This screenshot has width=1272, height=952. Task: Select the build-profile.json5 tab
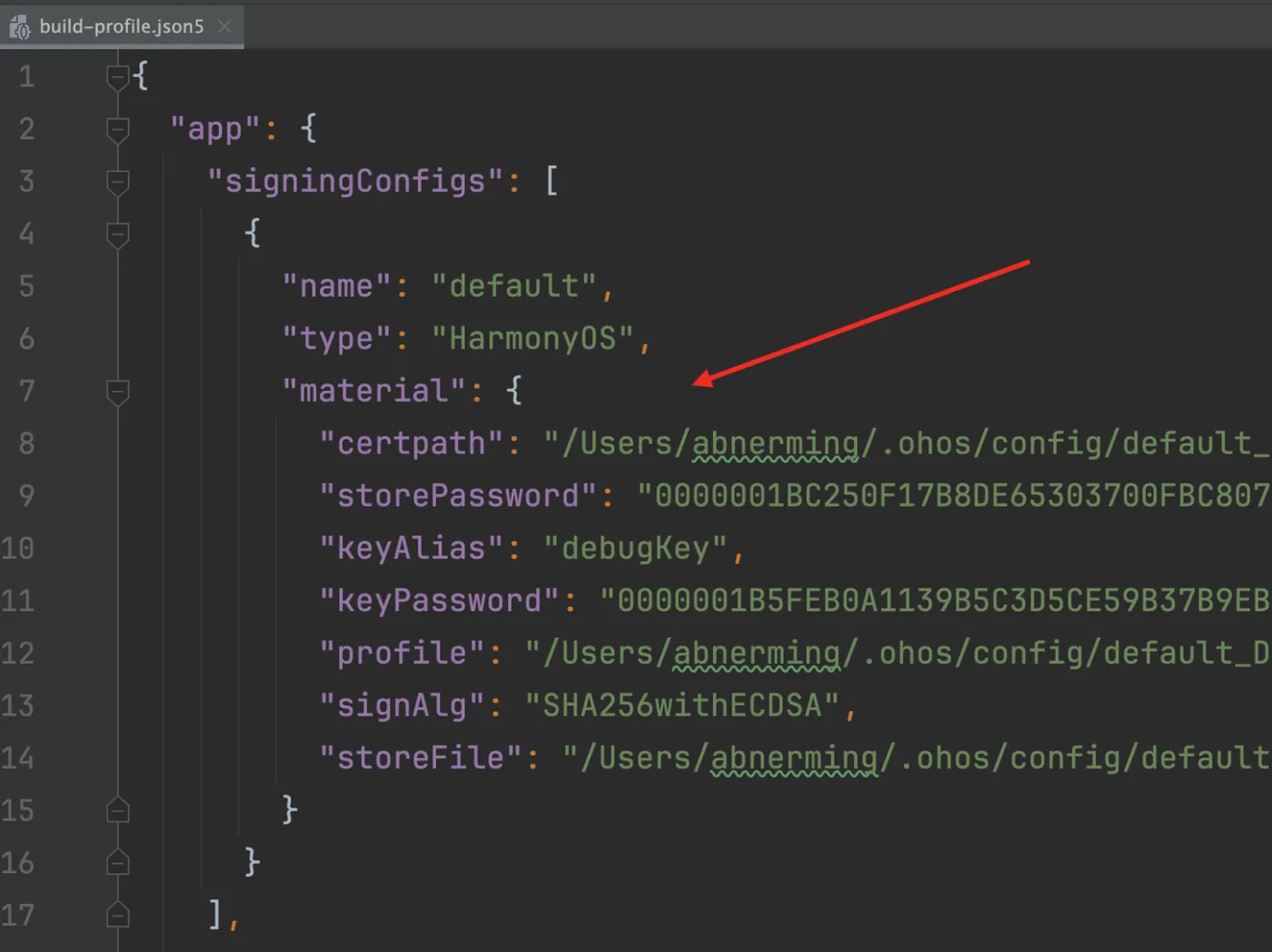(122, 26)
